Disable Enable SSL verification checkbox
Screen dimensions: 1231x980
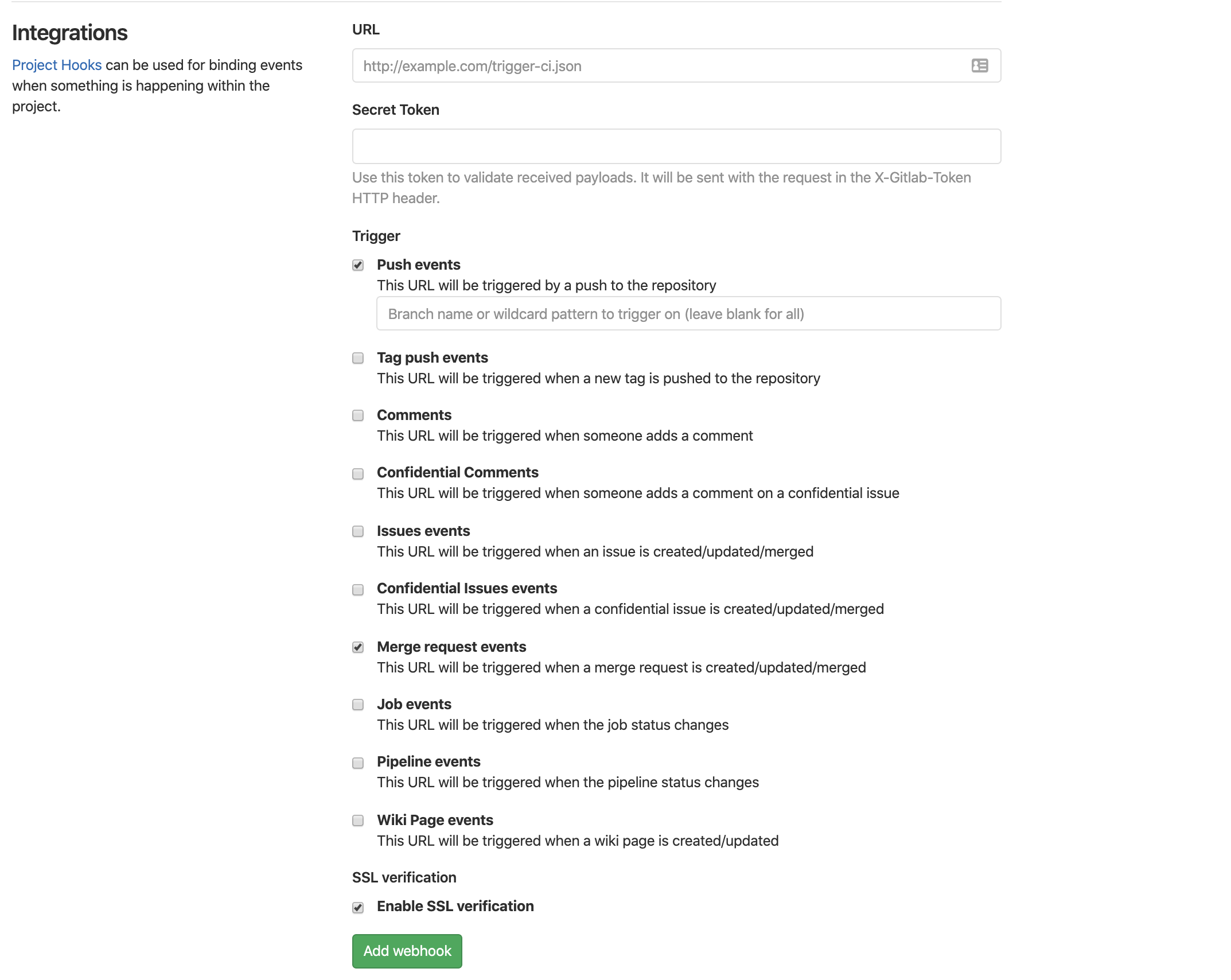(x=358, y=908)
